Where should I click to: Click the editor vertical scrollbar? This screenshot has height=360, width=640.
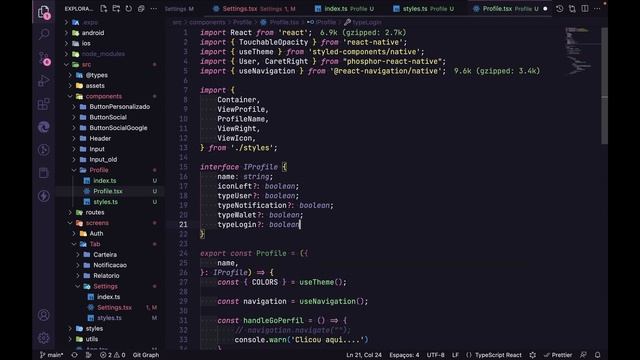(604, 86)
